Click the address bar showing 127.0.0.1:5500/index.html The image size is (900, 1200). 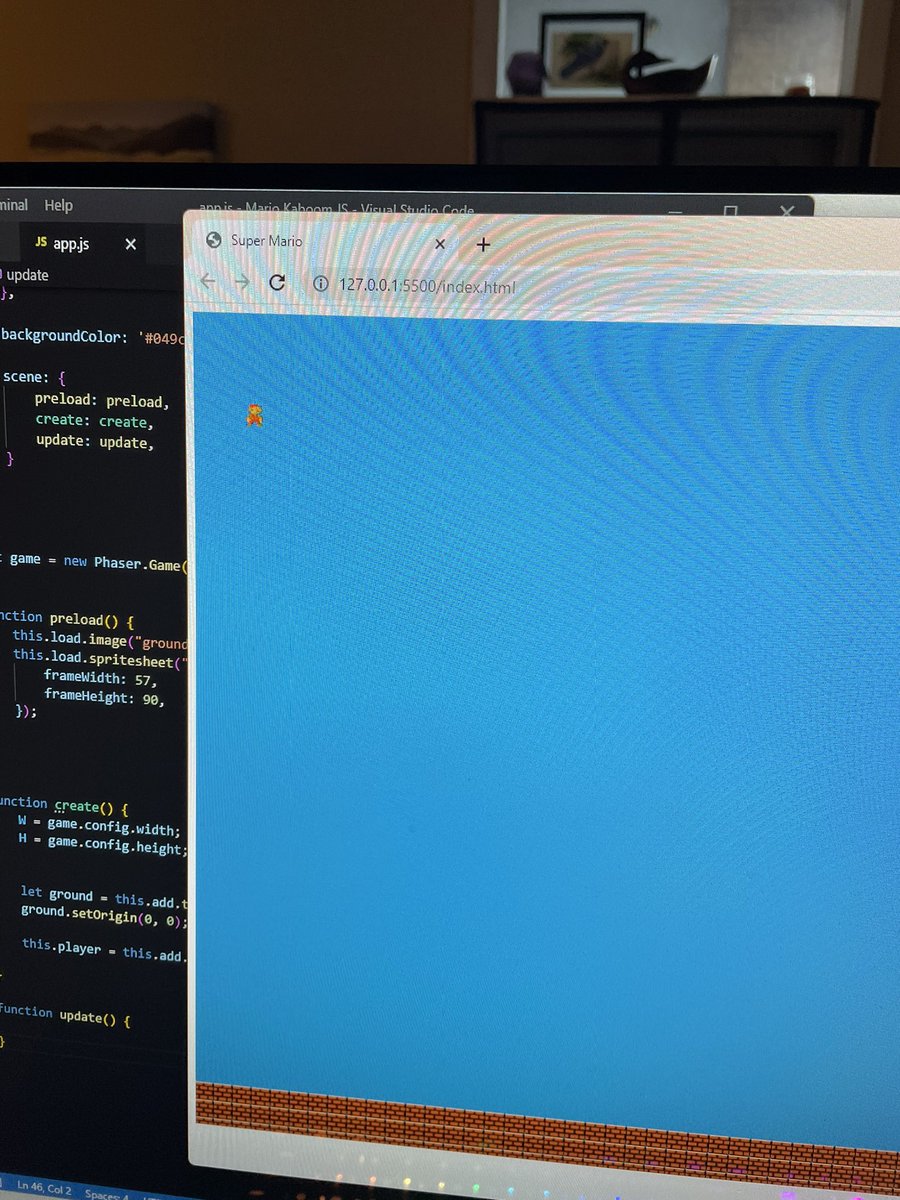coord(427,286)
